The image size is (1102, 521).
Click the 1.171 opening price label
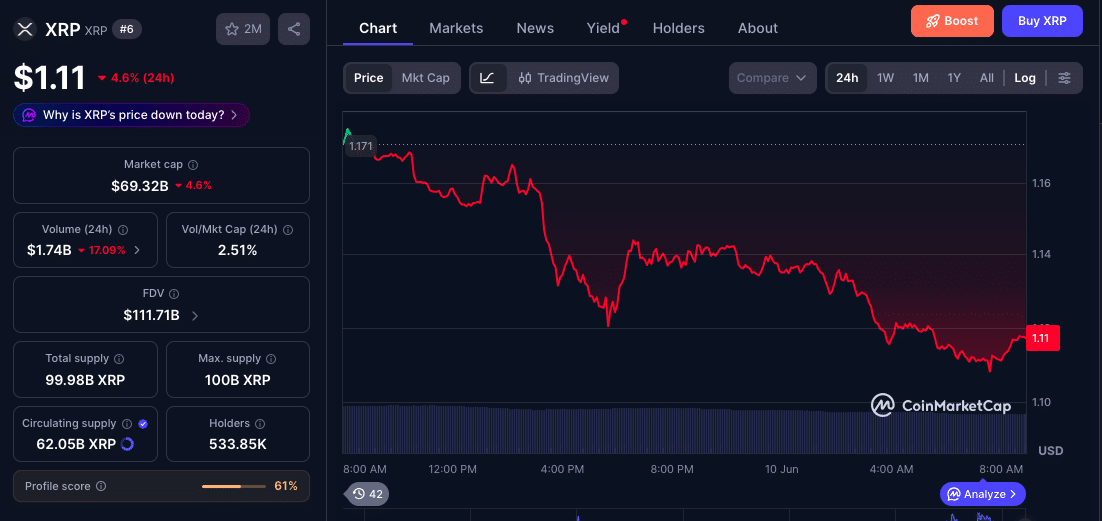point(361,146)
